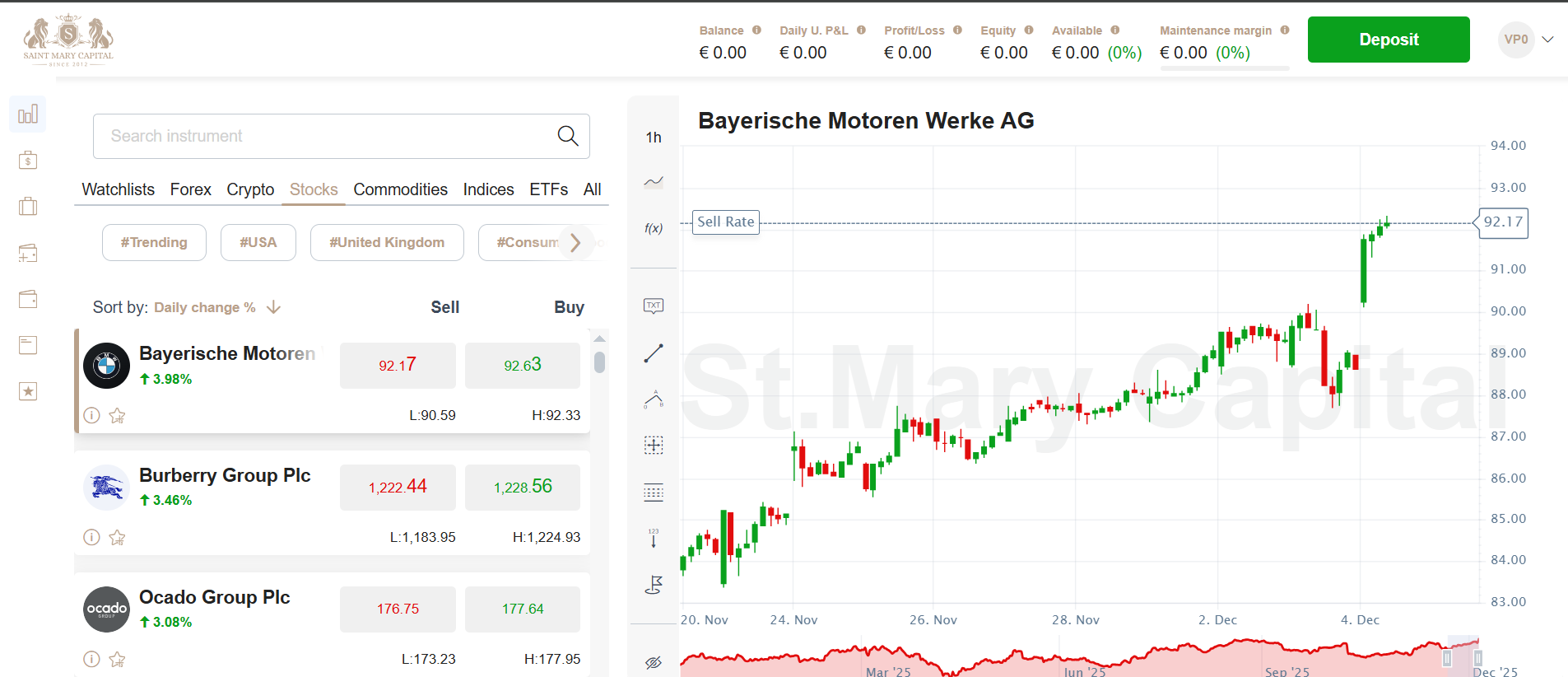Image resolution: width=1568 pixels, height=677 pixels.
Task: Filter by #USA tag
Action: (258, 242)
